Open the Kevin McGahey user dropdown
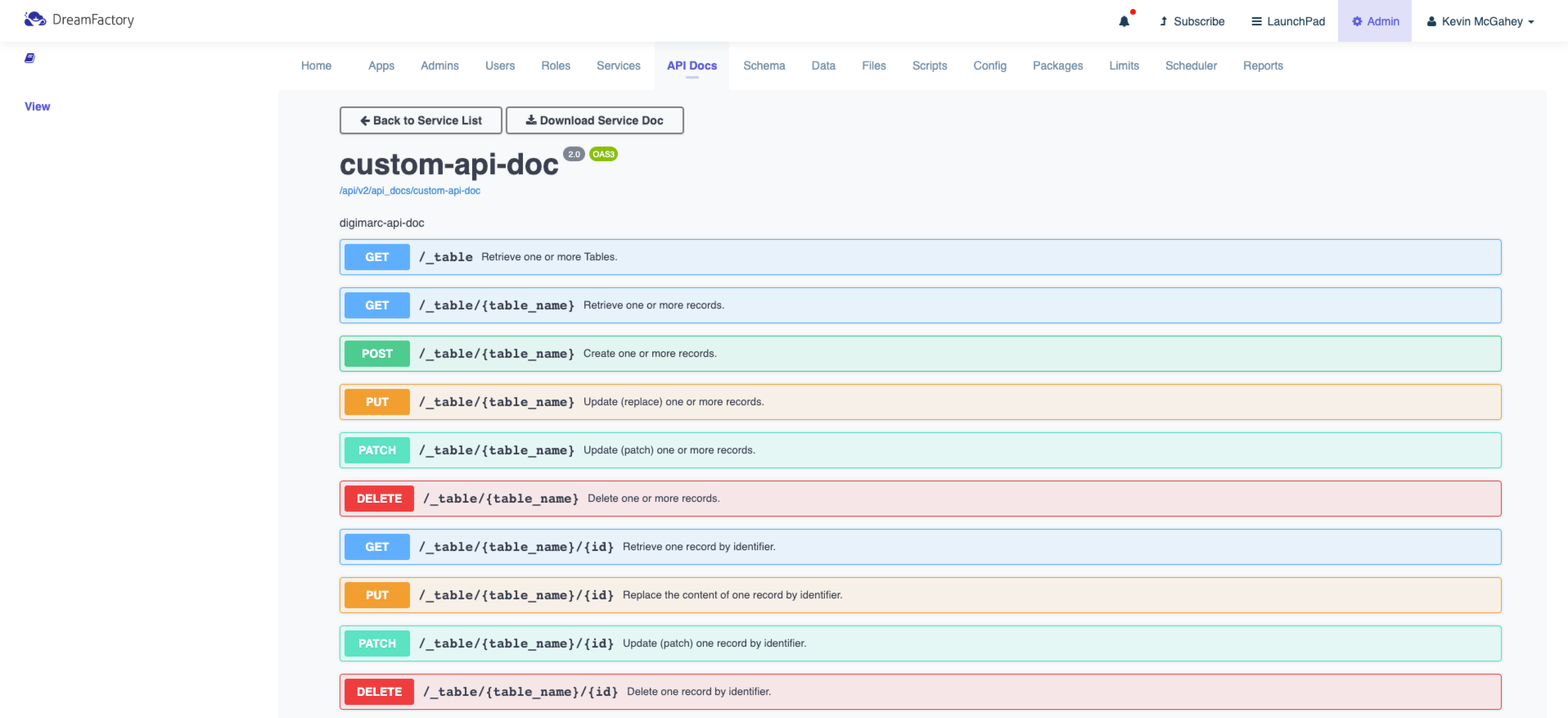This screenshot has height=718, width=1568. 1480,21
